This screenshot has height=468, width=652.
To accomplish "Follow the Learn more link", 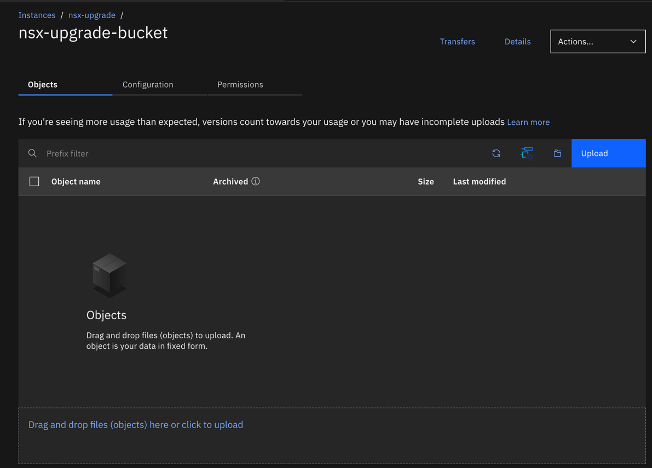I will click(528, 122).
